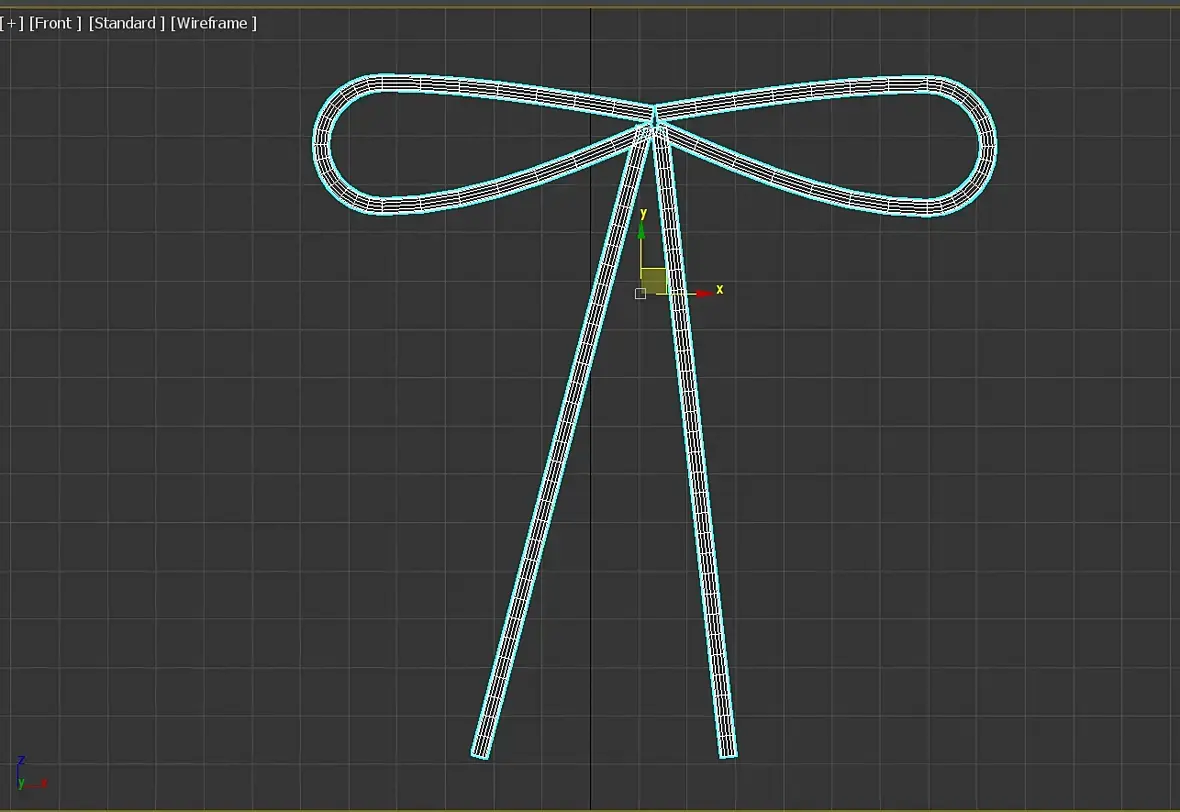Open the [Front] point-of-view viewport menu
Screen dimensions: 1180x812
point(55,23)
